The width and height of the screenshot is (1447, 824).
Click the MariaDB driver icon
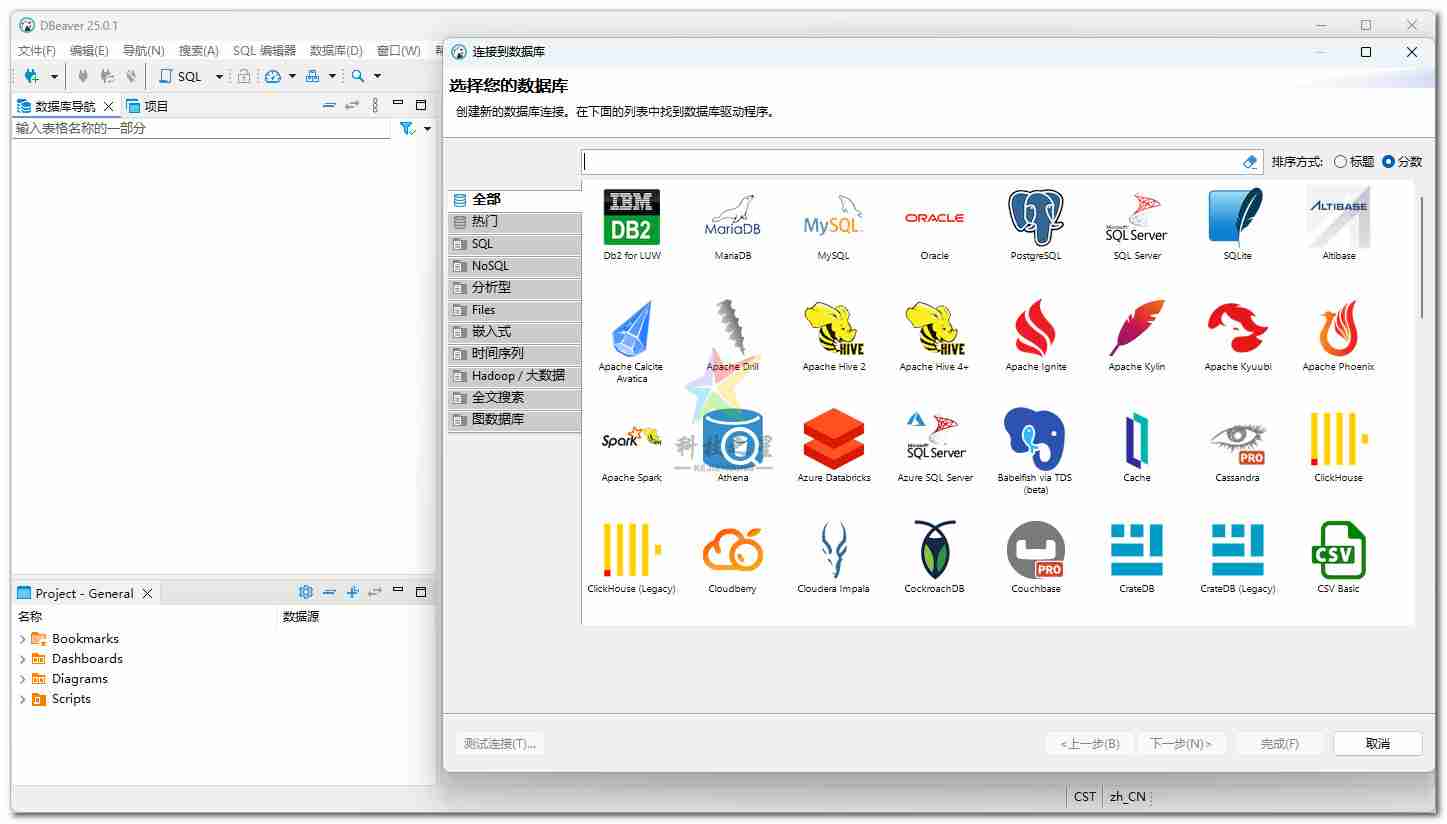click(732, 219)
